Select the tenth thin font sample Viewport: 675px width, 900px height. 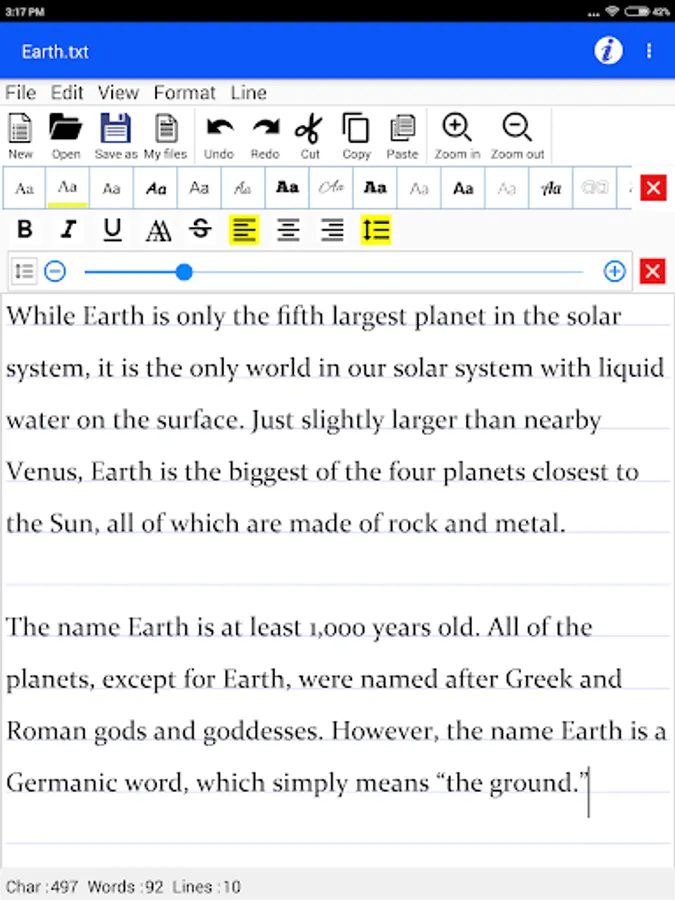tap(419, 188)
